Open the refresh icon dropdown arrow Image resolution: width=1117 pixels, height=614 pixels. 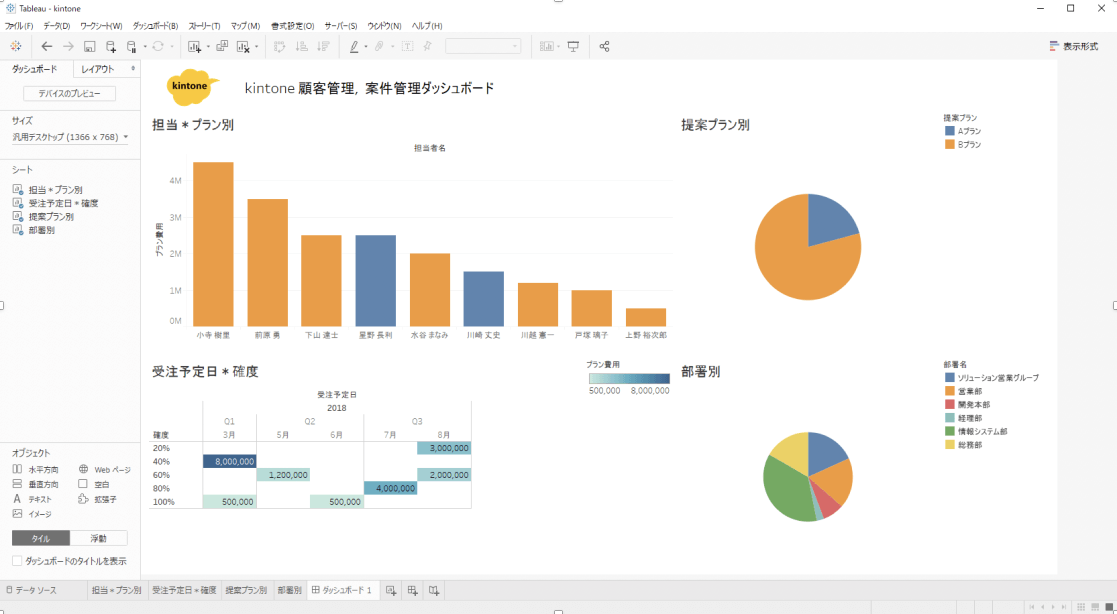pos(171,47)
